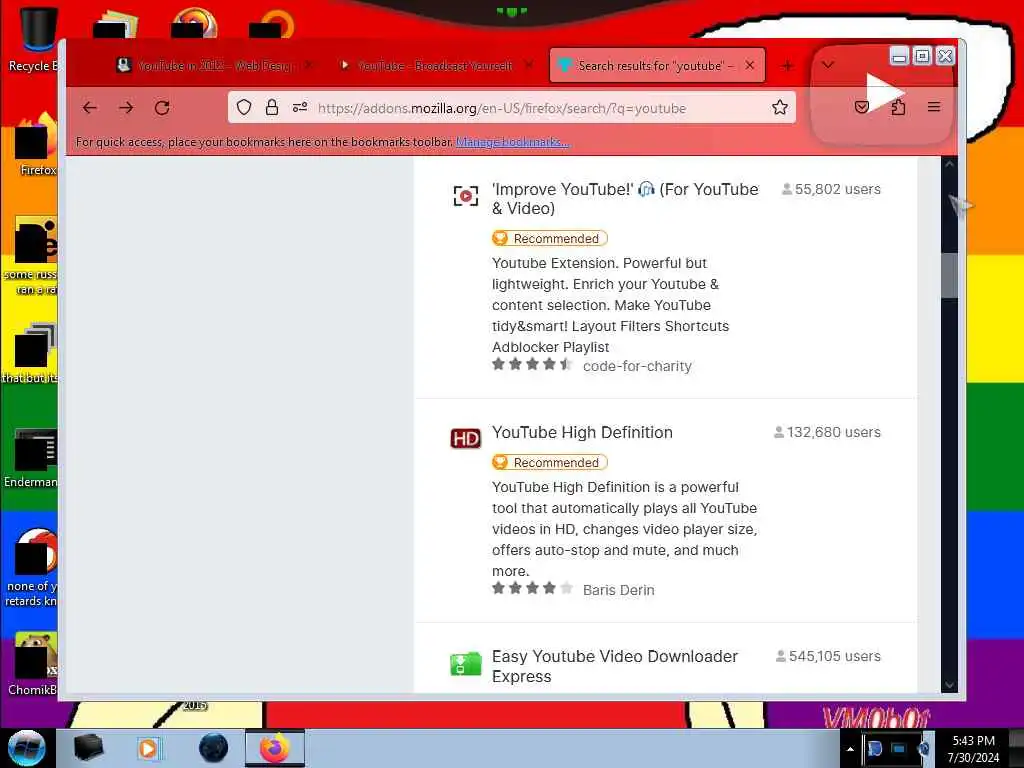Open the Firefox hamburger application menu
This screenshot has height=768, width=1024.
tap(934, 107)
